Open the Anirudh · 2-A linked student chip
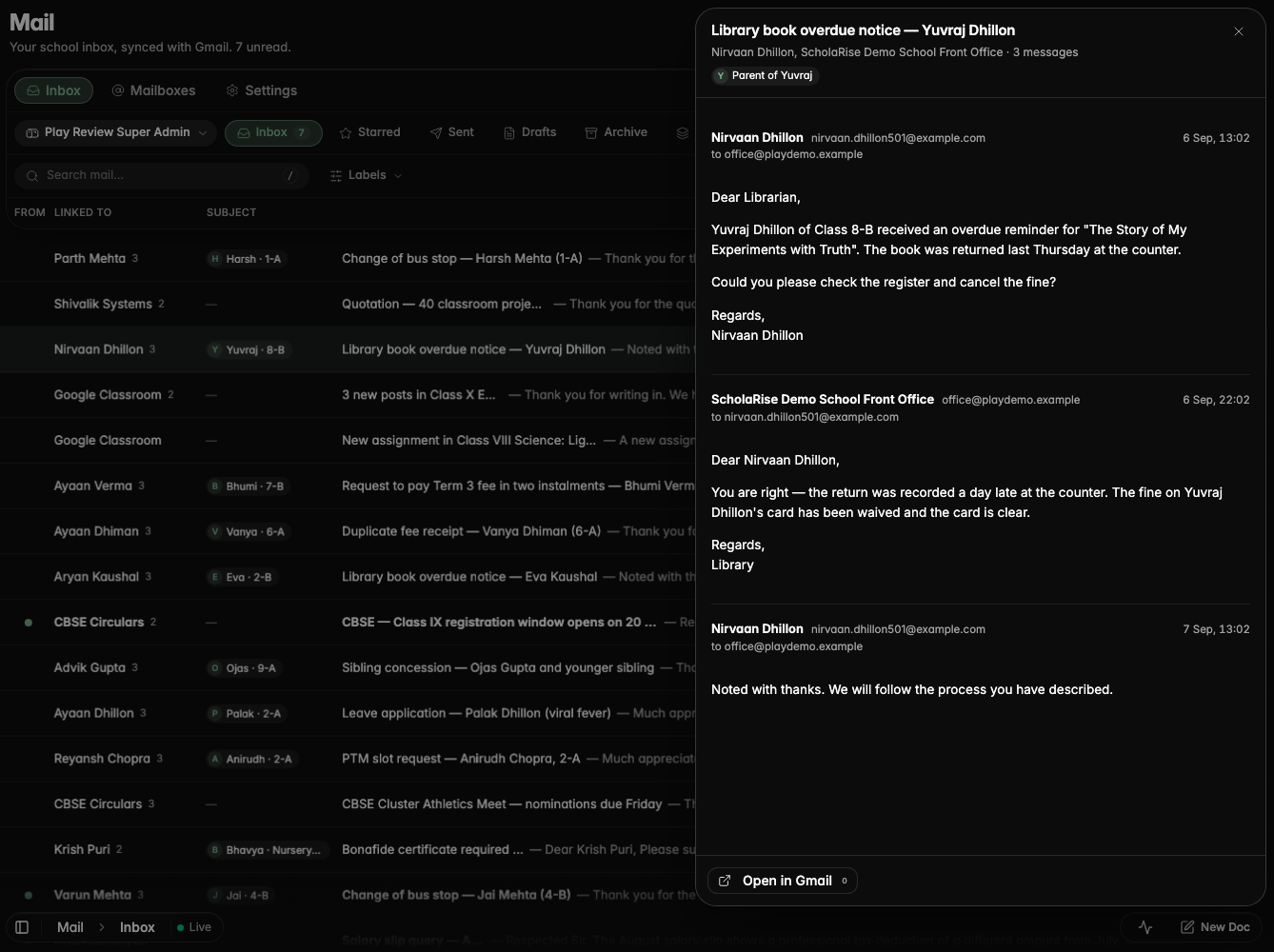Image resolution: width=1274 pixels, height=952 pixels. pyautogui.click(x=251, y=759)
